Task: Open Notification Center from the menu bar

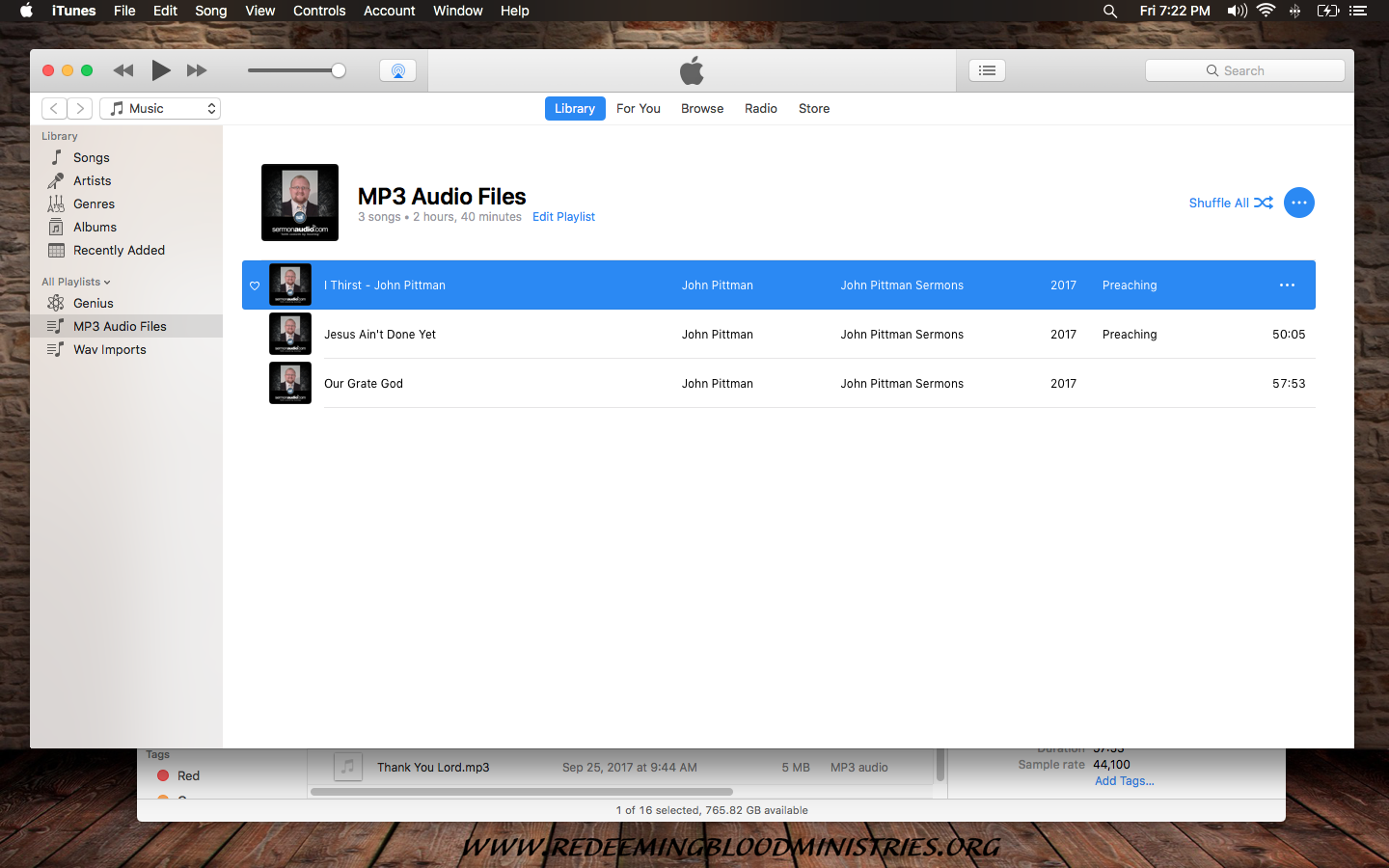Action: click(x=1358, y=11)
